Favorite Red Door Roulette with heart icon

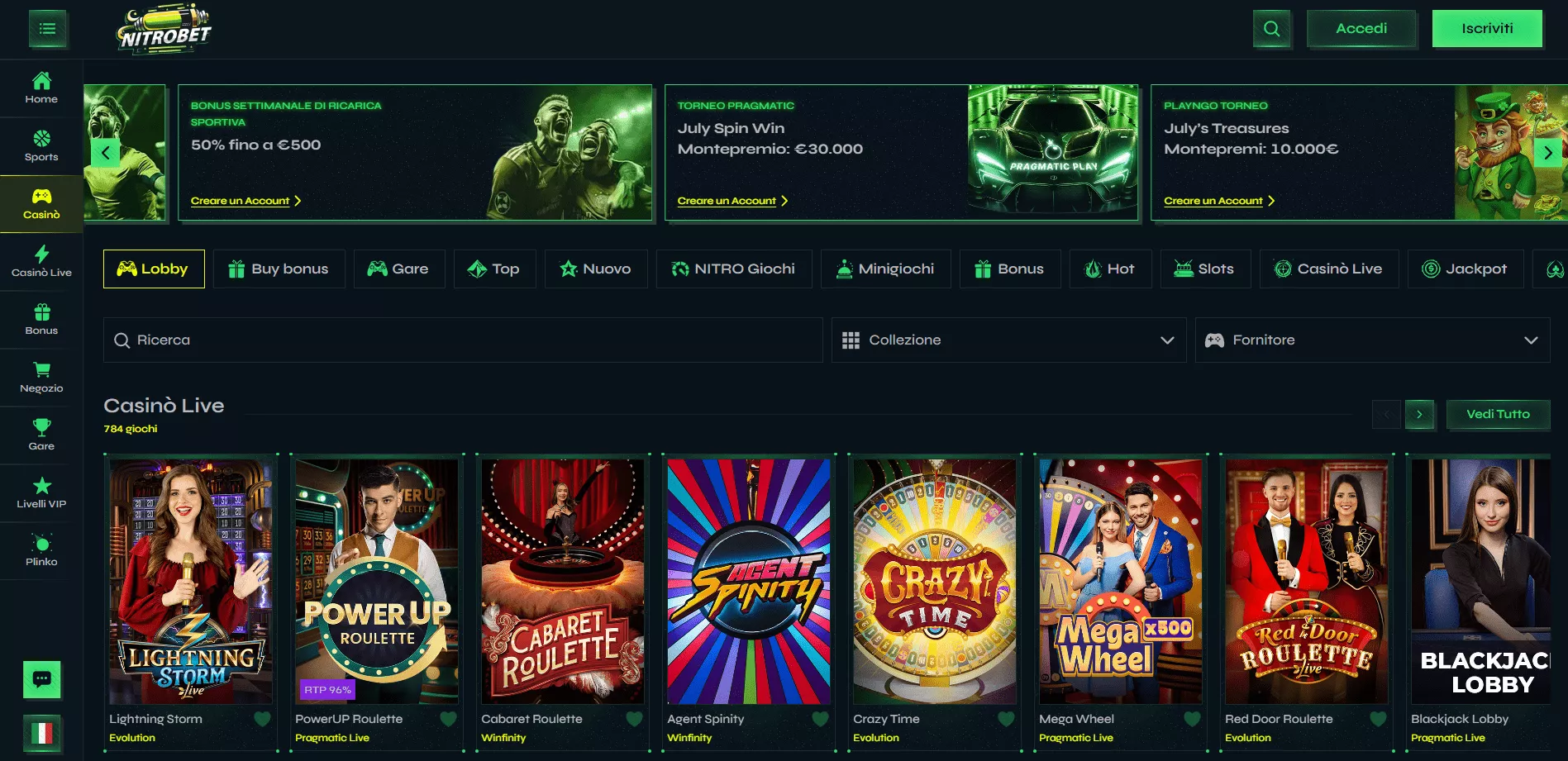pos(1378,719)
